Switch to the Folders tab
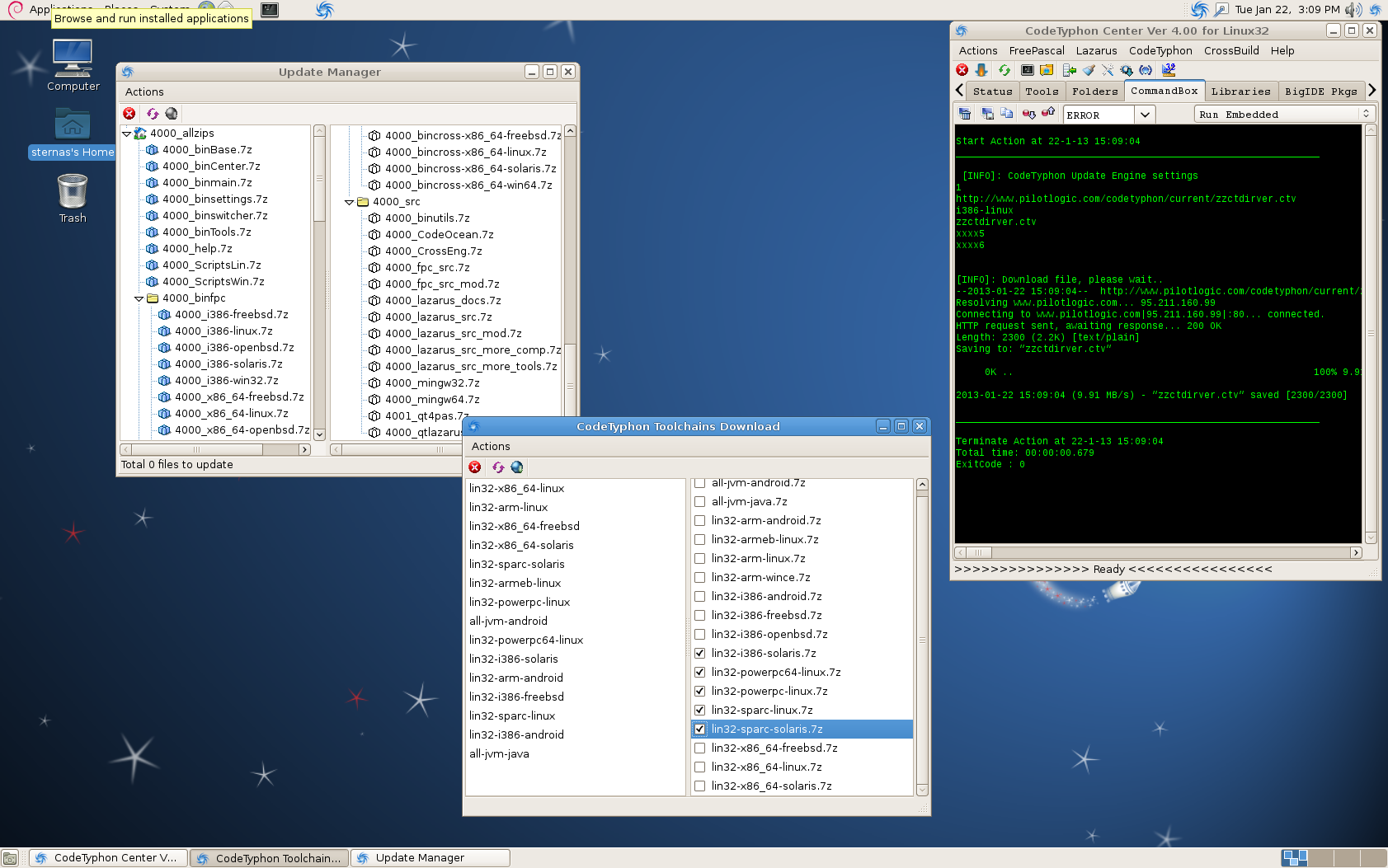Image resolution: width=1388 pixels, height=868 pixels. click(1094, 91)
